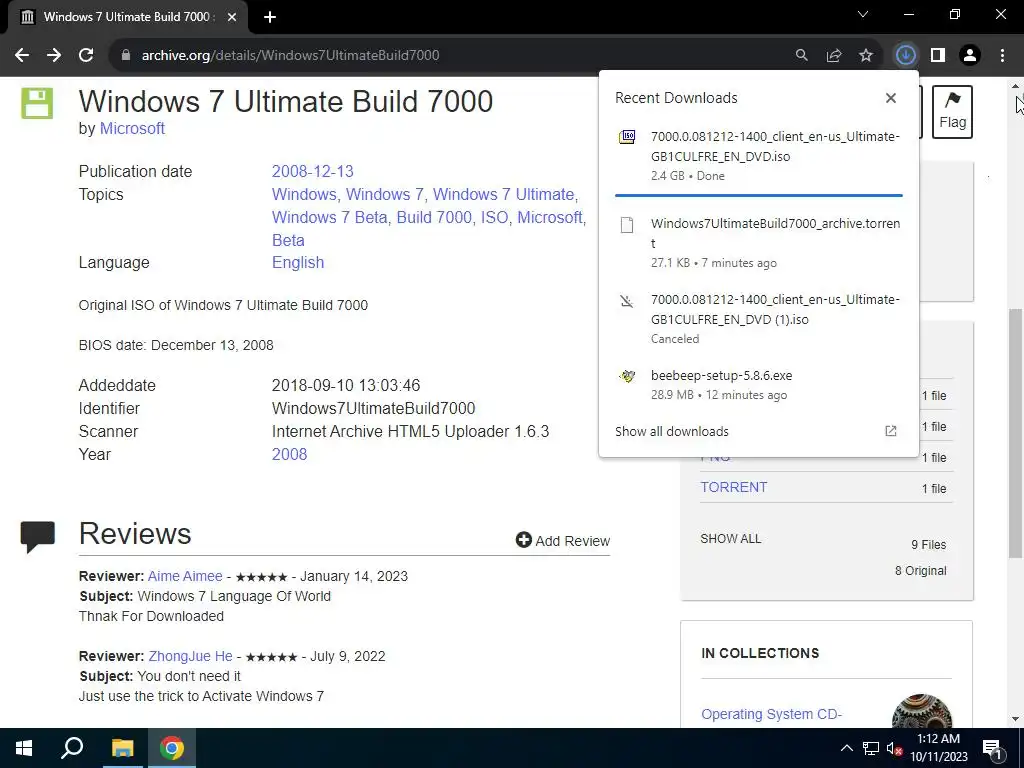The height and width of the screenshot is (768, 1024).
Task: Open Windows taskbar search
Action: click(x=72, y=748)
